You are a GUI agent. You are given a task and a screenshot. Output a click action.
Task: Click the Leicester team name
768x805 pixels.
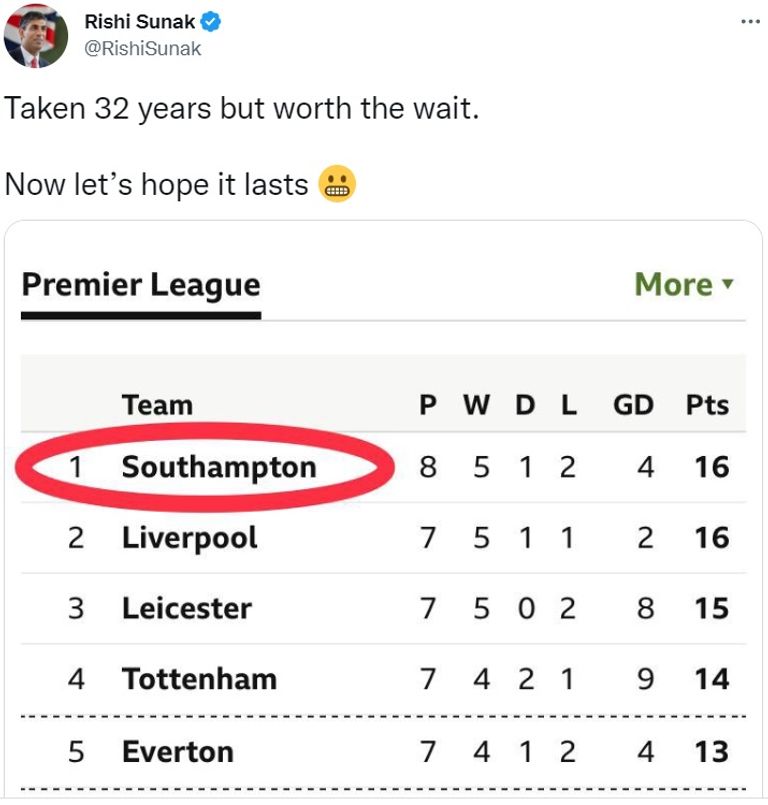click(186, 608)
